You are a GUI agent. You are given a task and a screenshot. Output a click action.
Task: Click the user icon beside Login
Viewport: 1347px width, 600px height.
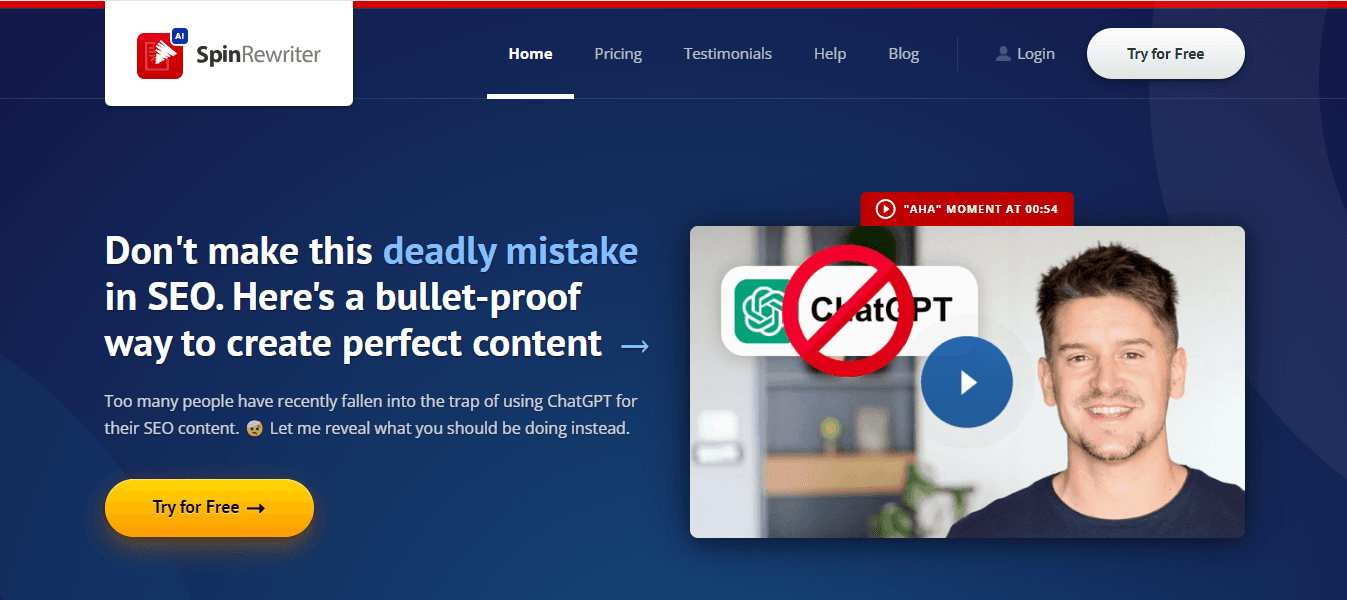click(x=1003, y=54)
